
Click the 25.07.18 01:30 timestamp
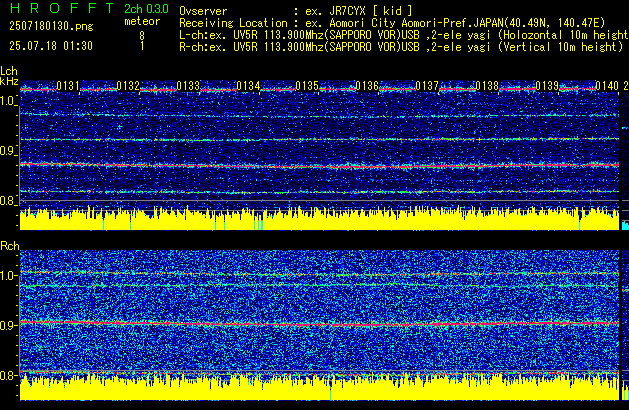click(x=51, y=46)
